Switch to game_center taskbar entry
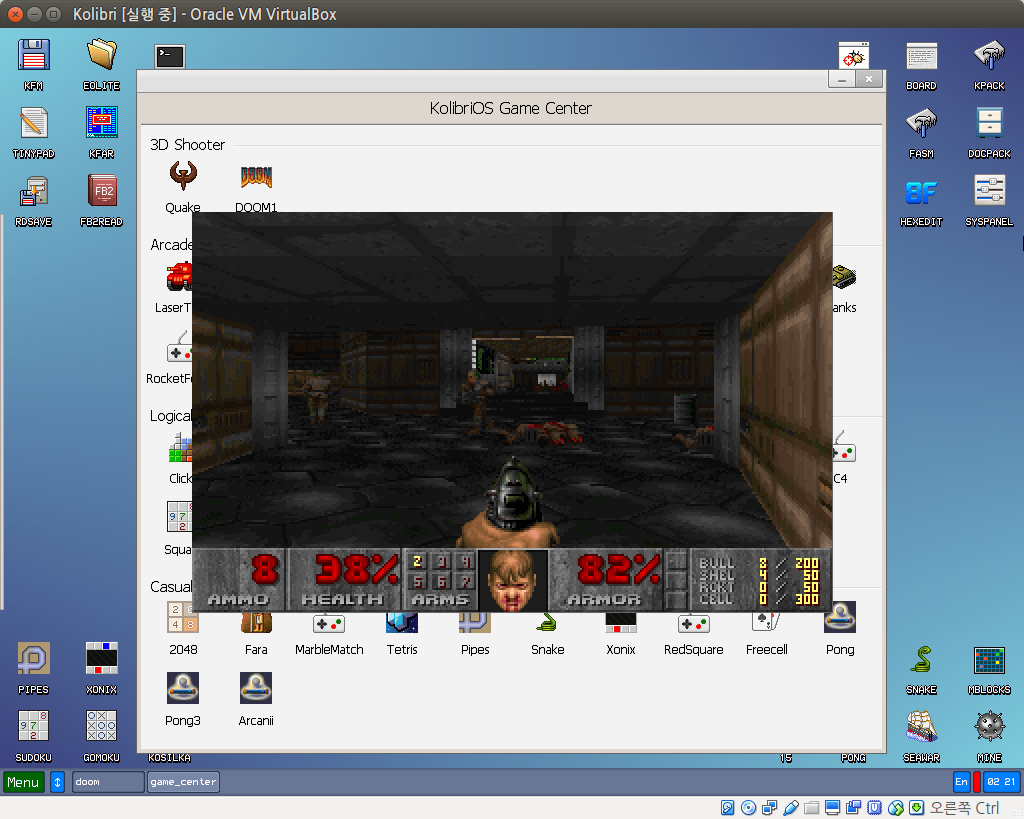This screenshot has height=819, width=1024. click(x=184, y=782)
